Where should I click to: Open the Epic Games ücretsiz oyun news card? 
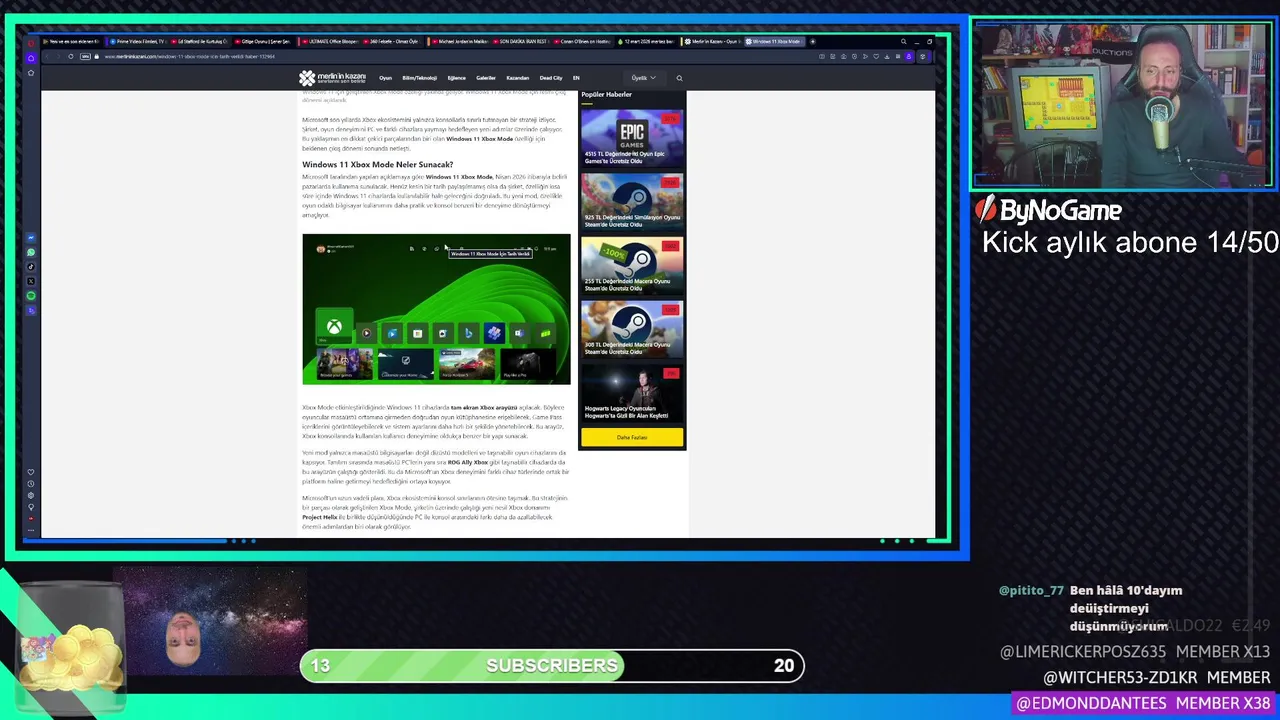(x=632, y=138)
